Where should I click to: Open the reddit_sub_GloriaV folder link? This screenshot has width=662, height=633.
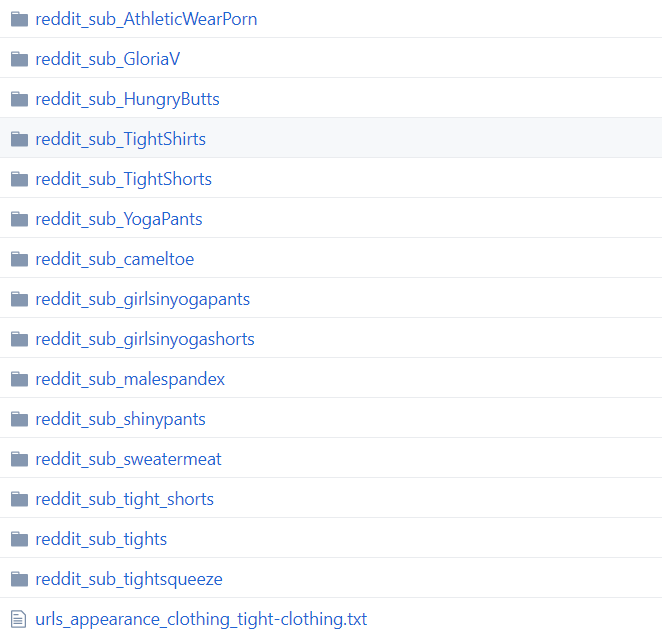108,59
